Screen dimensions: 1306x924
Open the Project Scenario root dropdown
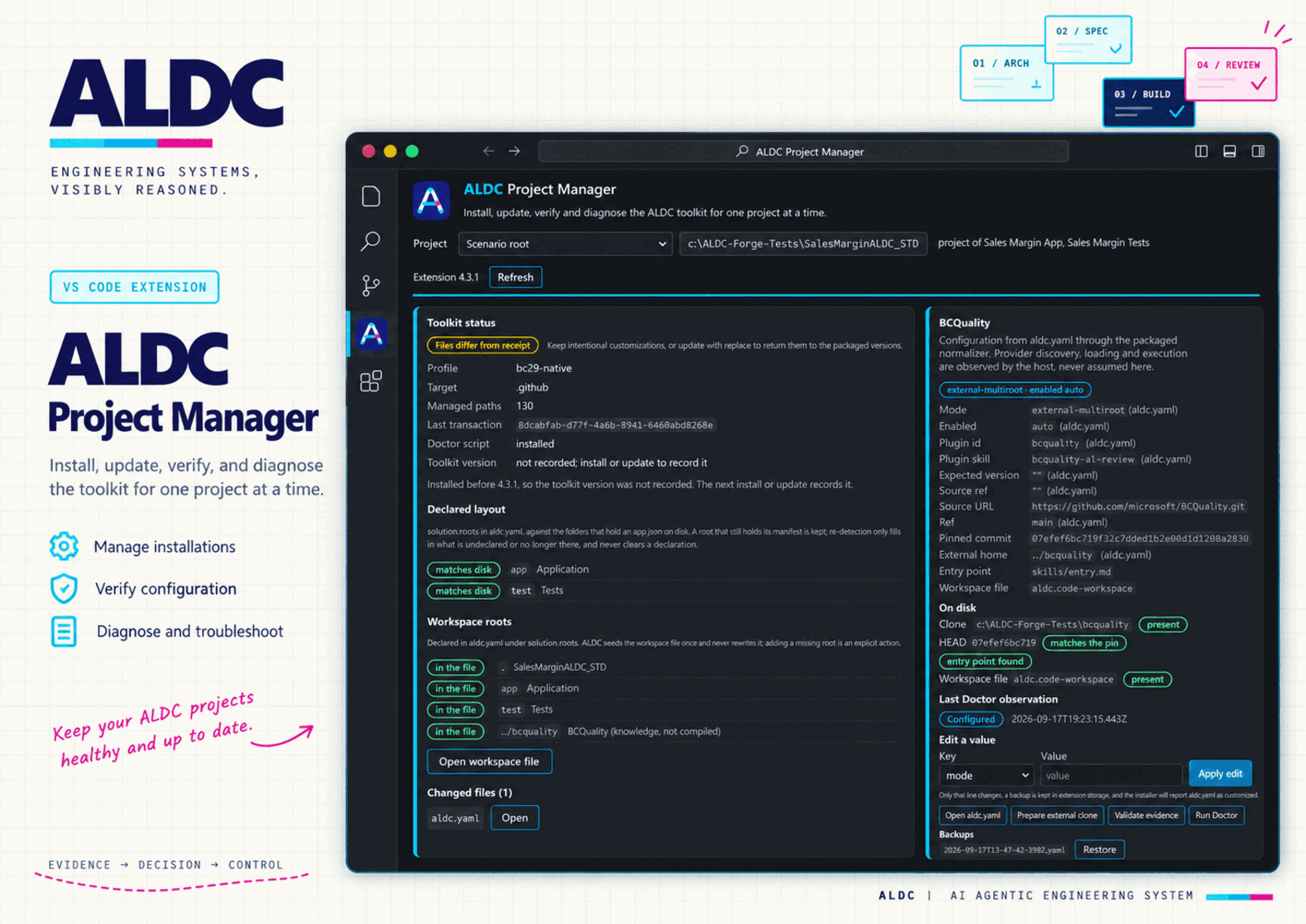coord(565,244)
